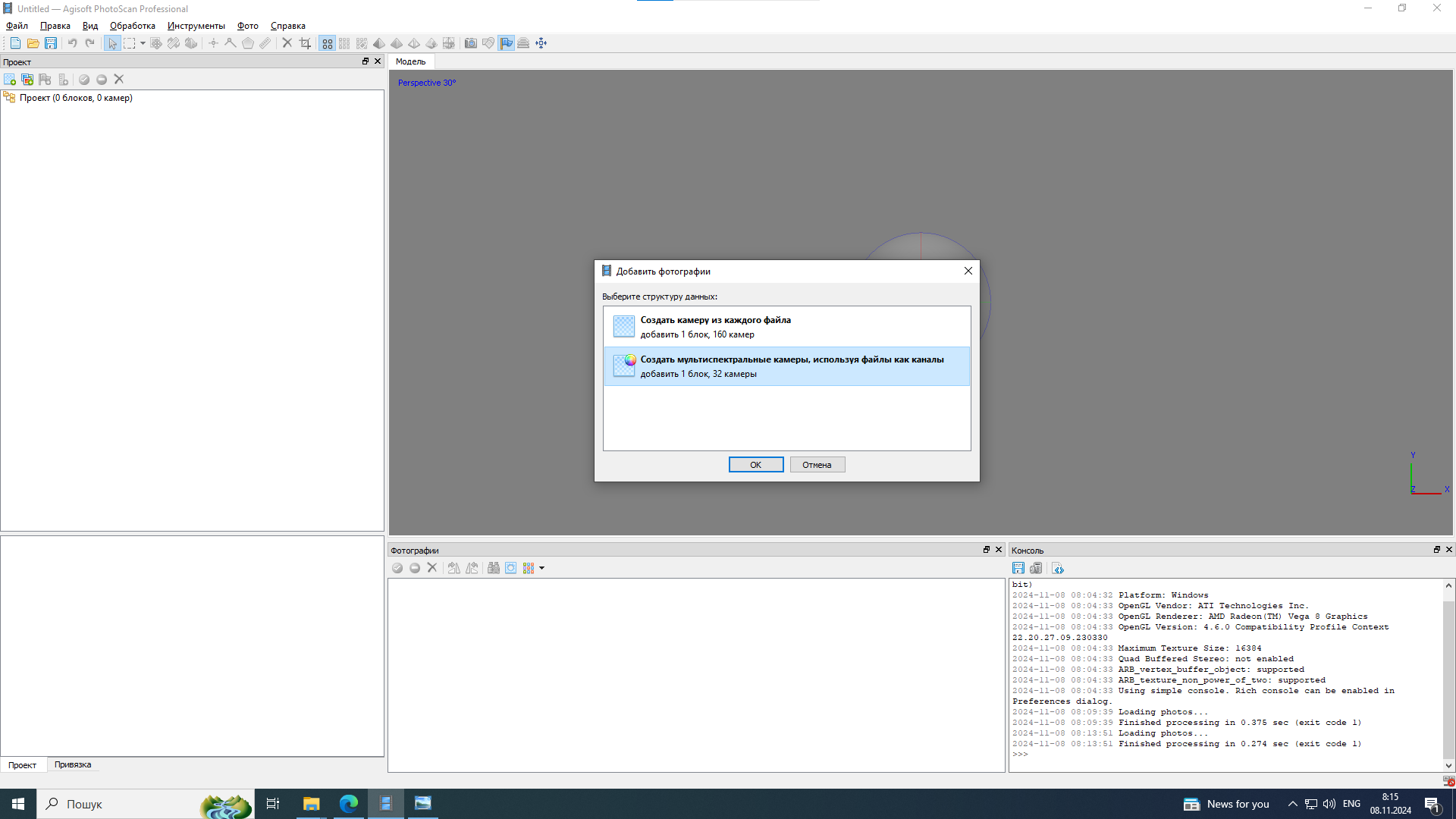This screenshot has height=819, width=1456.
Task: Expand hidden system tray icons chevron
Action: pos(1292,804)
